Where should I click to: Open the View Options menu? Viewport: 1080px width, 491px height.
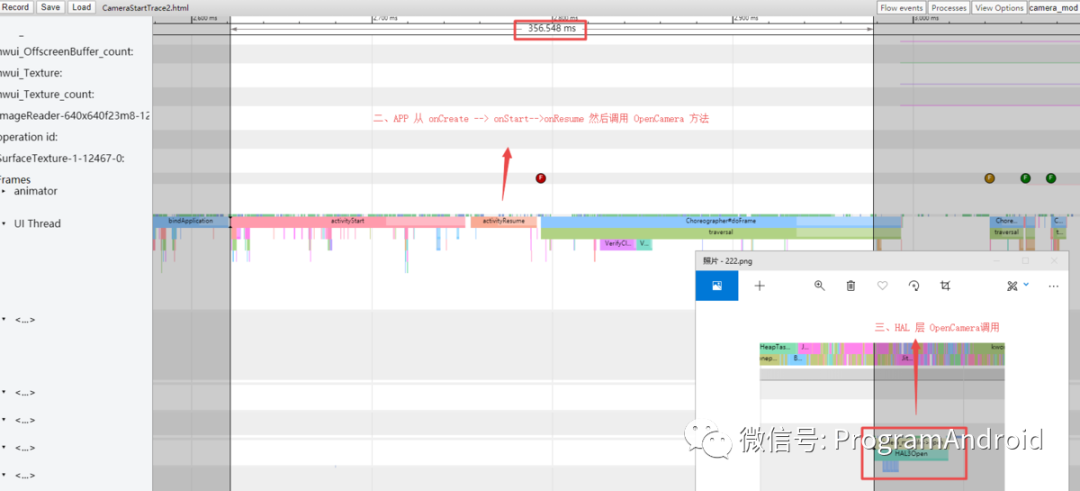coord(999,8)
